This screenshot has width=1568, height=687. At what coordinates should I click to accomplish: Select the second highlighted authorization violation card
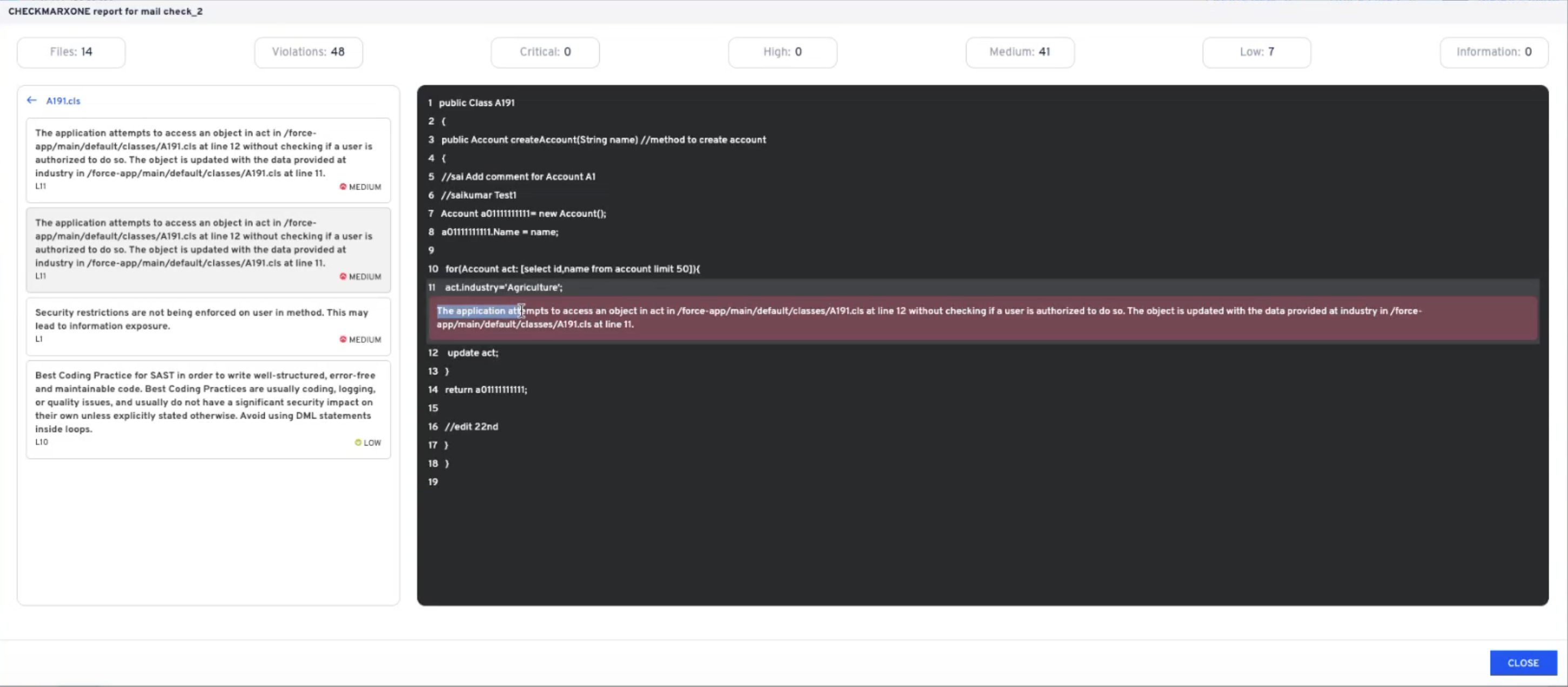tap(207, 250)
